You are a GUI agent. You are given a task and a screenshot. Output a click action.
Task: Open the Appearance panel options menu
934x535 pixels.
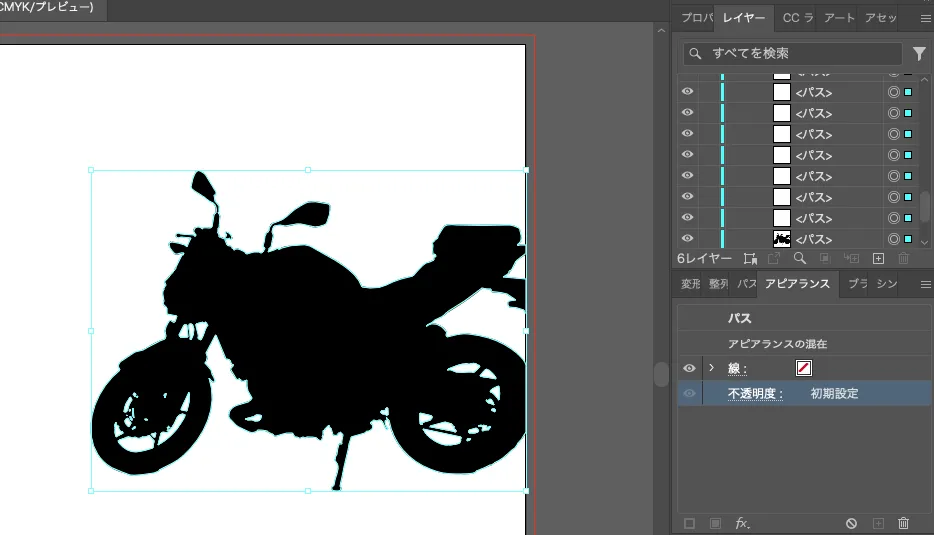click(925, 284)
